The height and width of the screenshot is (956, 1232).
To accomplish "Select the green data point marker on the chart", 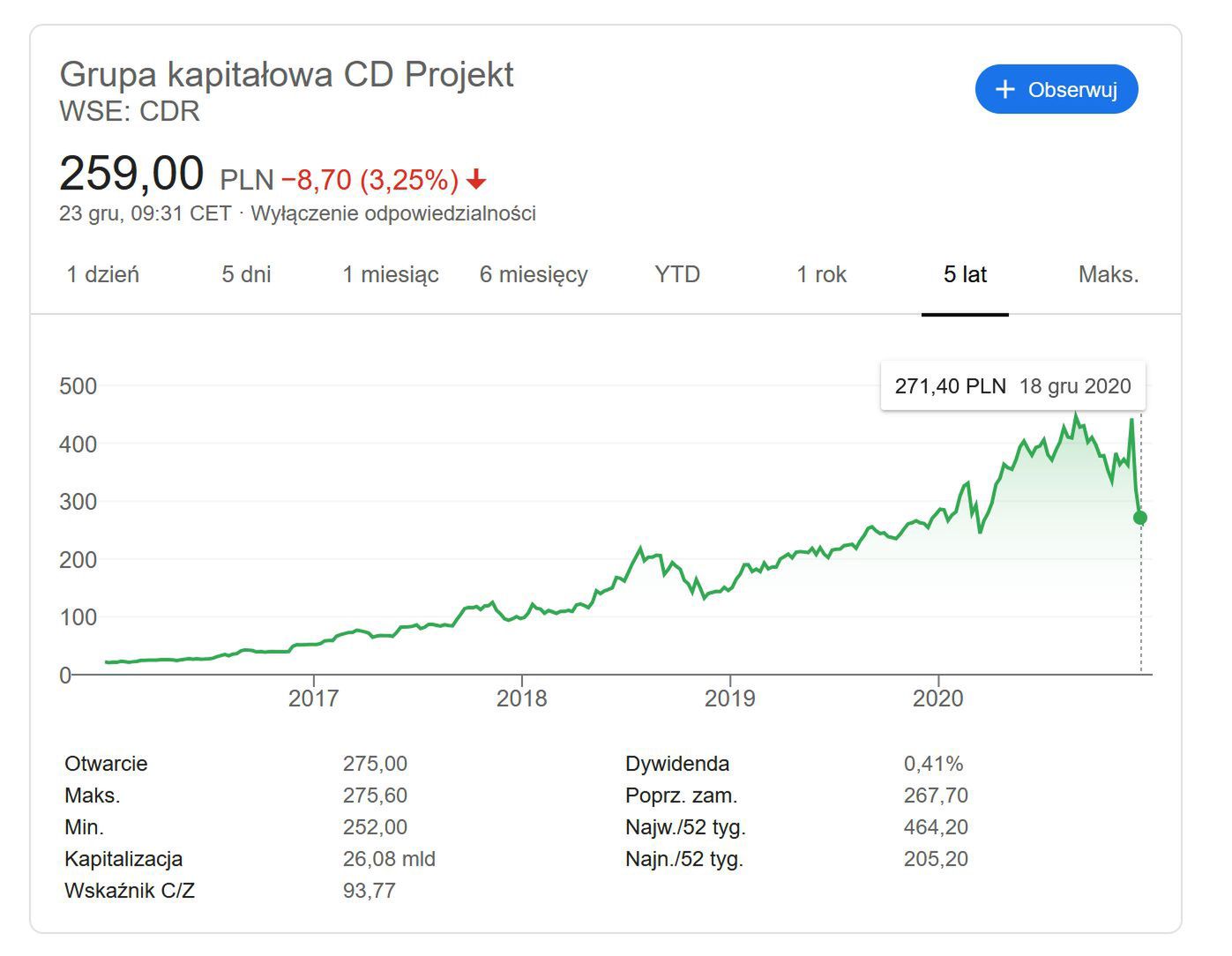I will (1140, 518).
